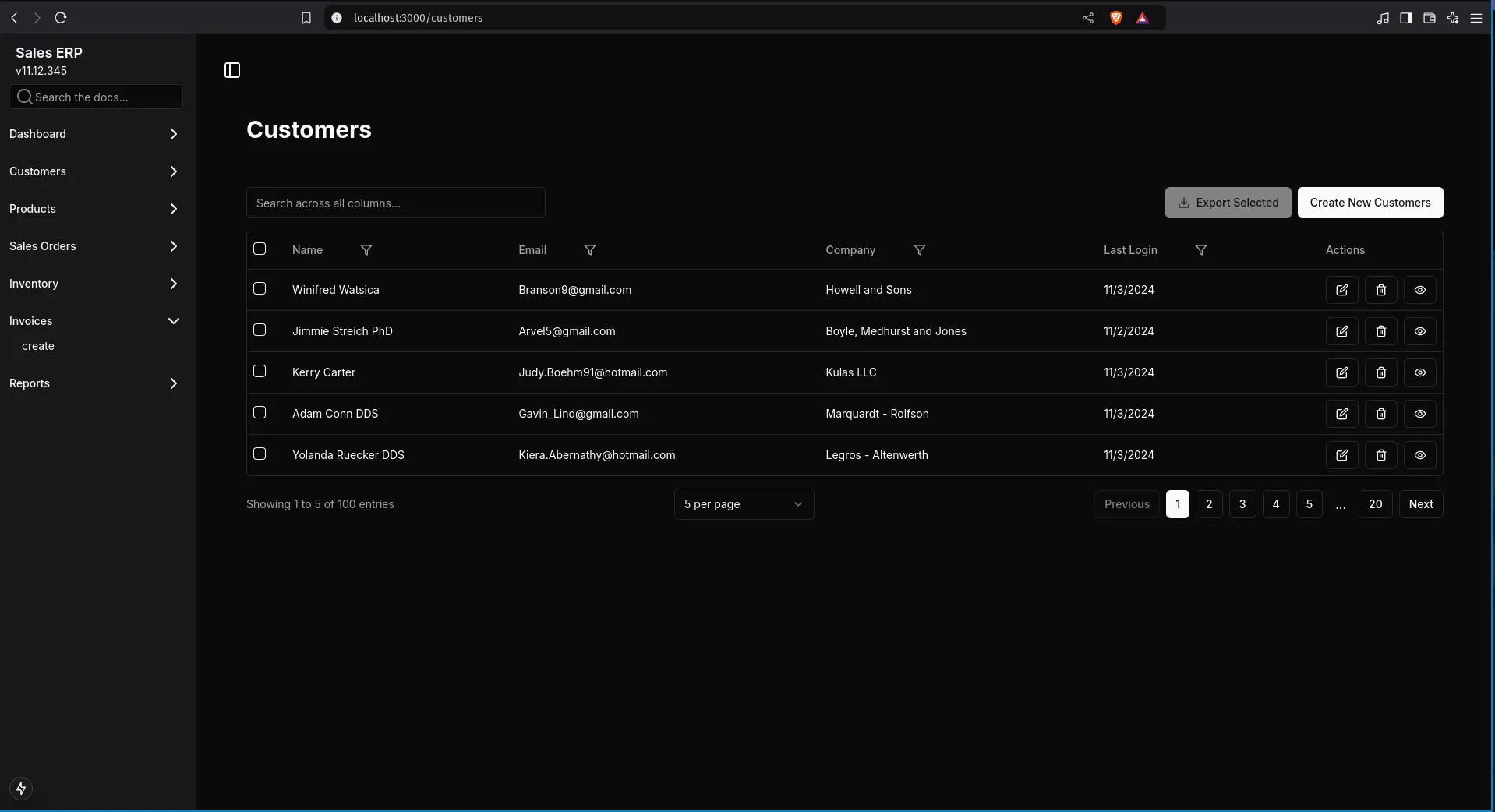1495x812 pixels.
Task: Tick the Winifred Watsica checkbox
Action: (260, 288)
